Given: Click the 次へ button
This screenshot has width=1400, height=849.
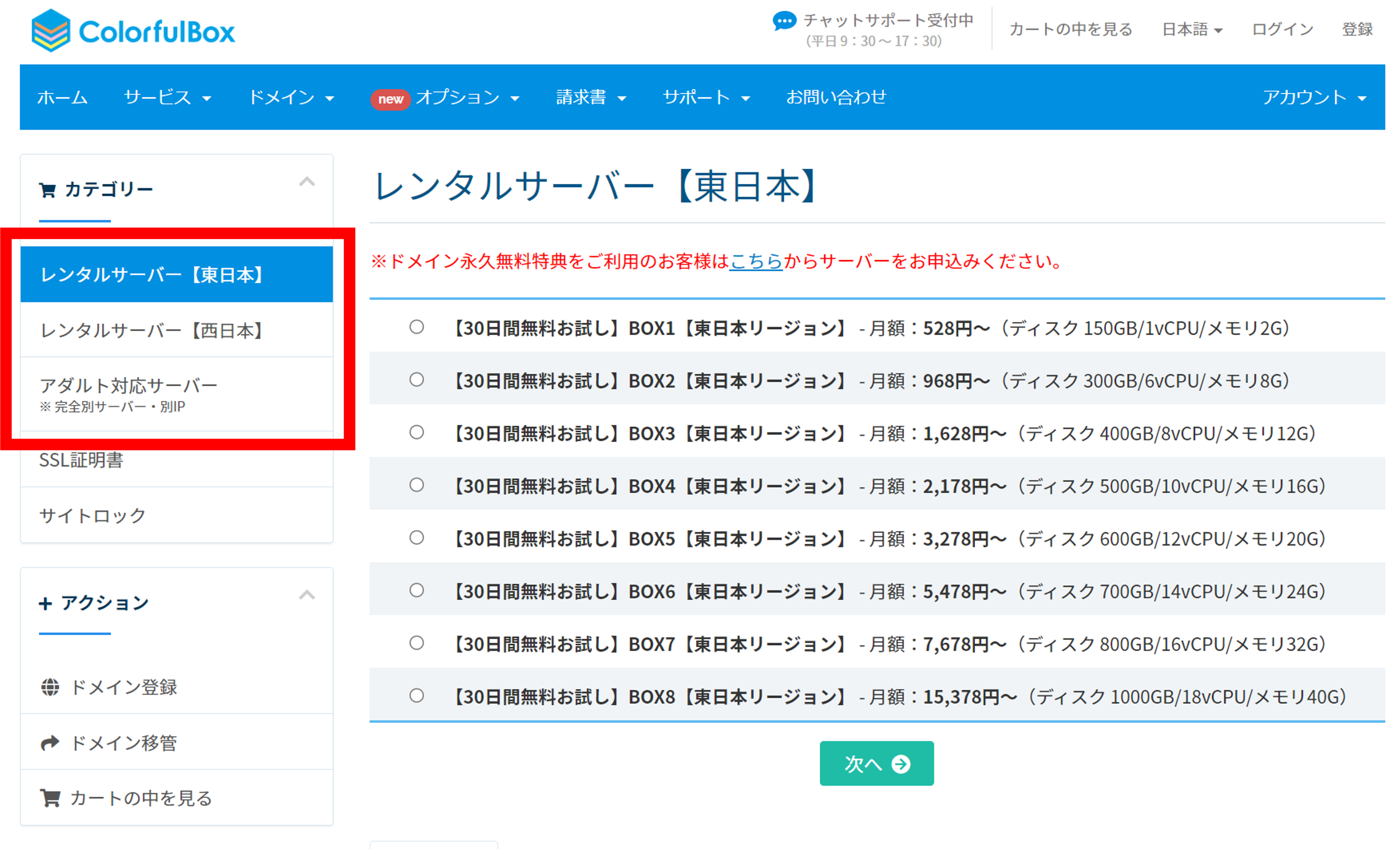Looking at the screenshot, I should coord(876,763).
